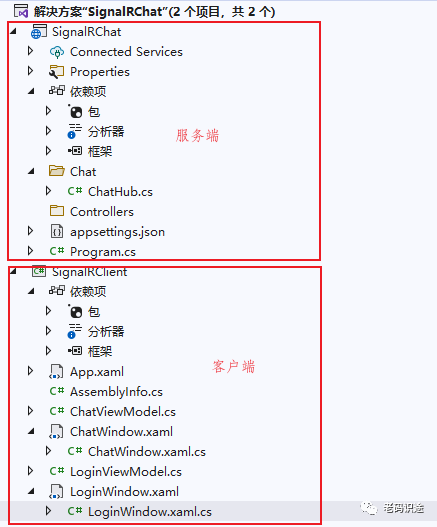Select the "ChatHub.cs" file name

click(120, 192)
